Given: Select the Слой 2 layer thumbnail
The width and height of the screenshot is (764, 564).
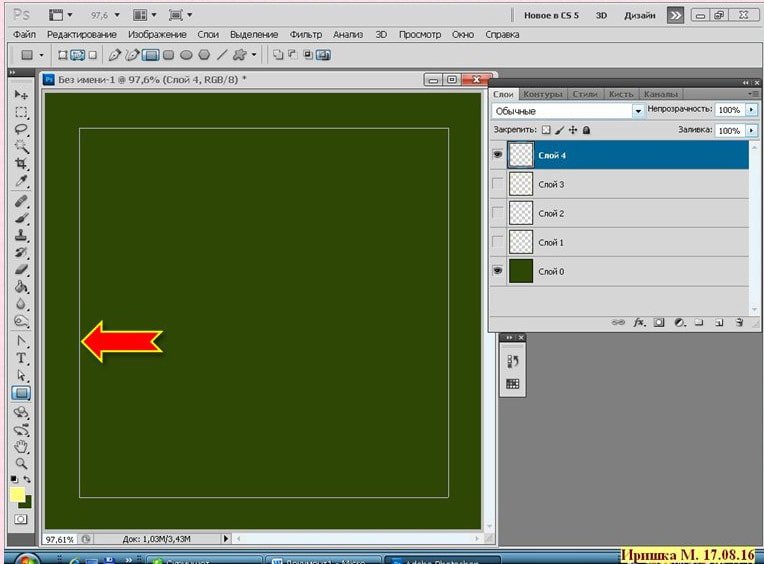Looking at the screenshot, I should coord(522,213).
